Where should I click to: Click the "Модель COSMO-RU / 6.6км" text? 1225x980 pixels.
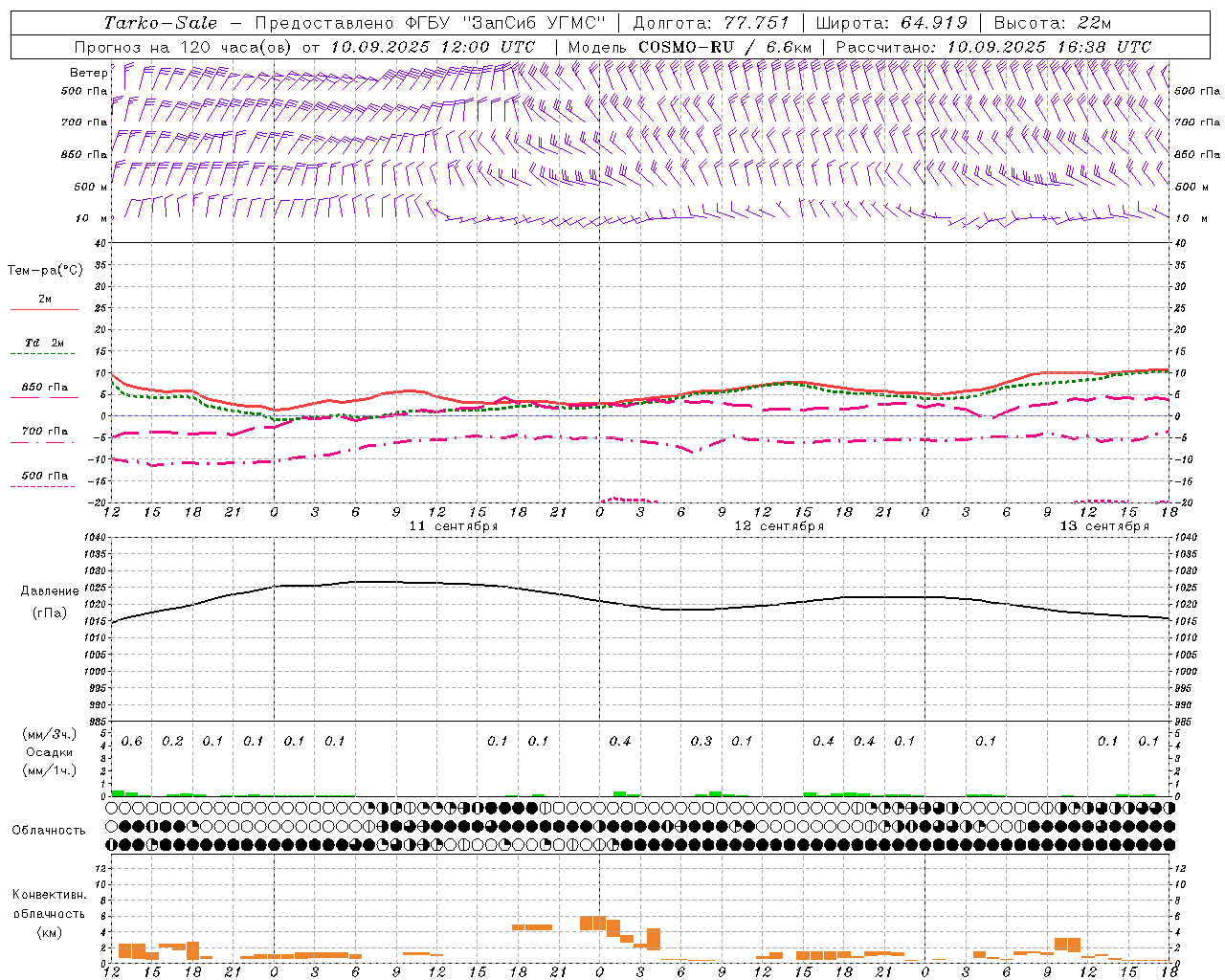(689, 46)
